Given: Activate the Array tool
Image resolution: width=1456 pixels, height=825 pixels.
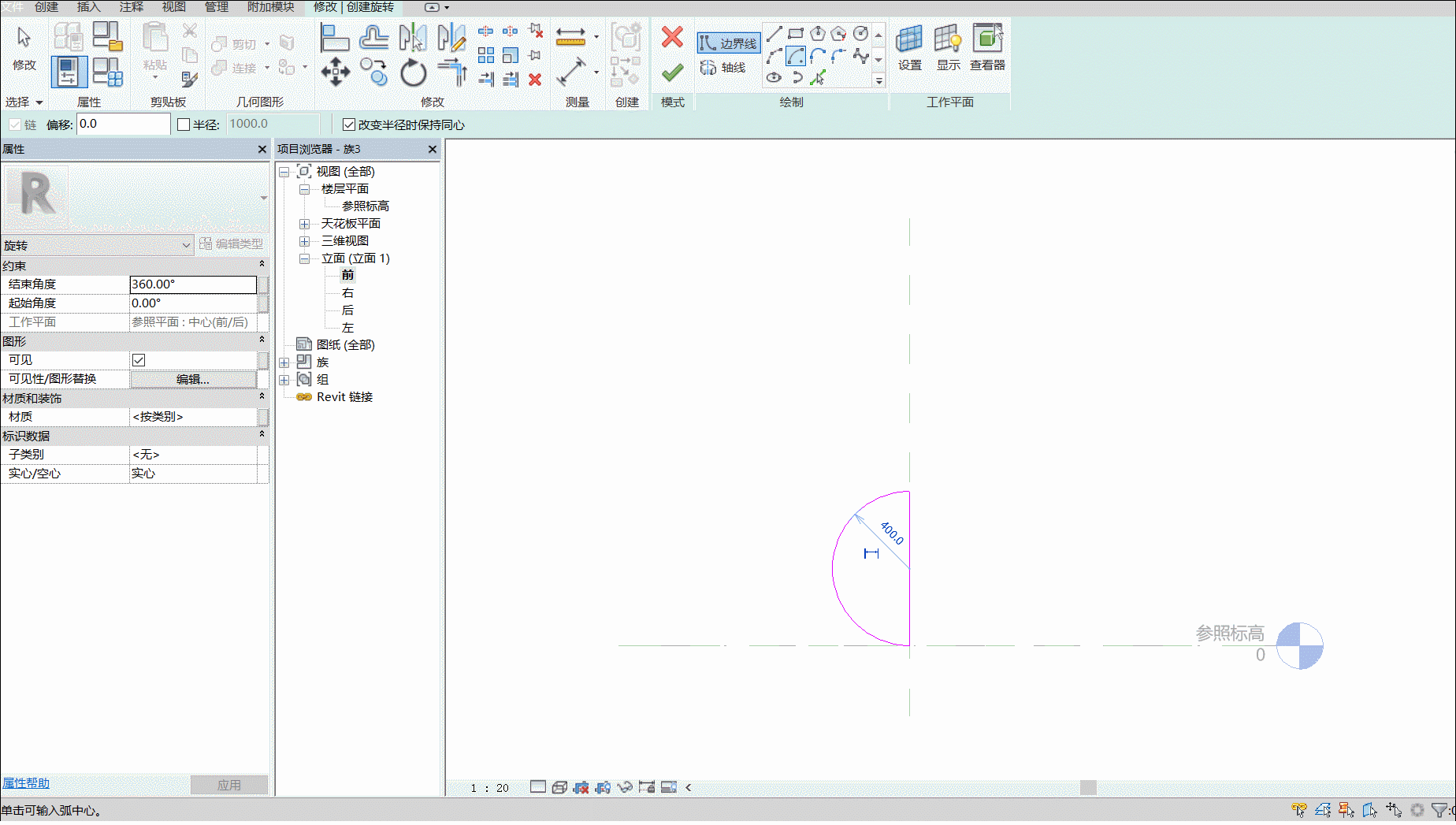Looking at the screenshot, I should 486,55.
